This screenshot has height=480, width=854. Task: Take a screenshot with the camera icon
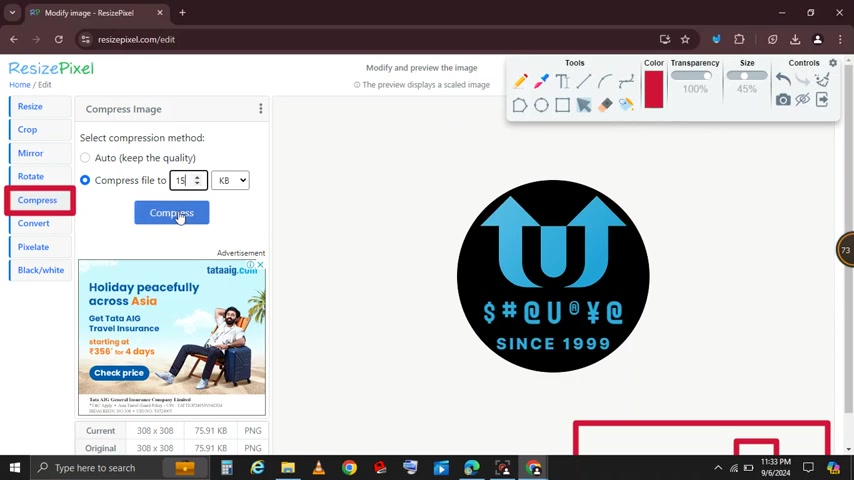pyautogui.click(x=783, y=100)
